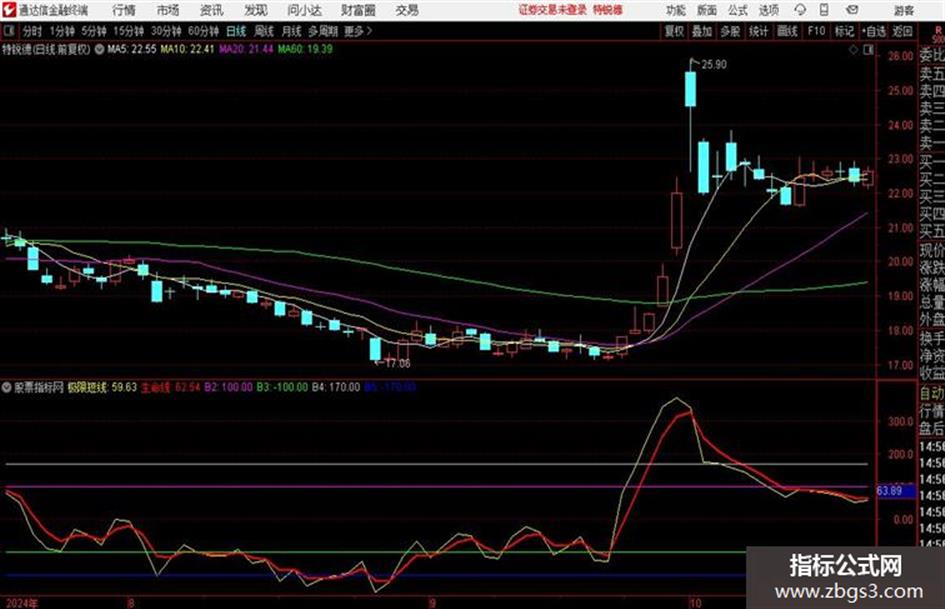Click the 画线 drawing tools button

point(787,31)
